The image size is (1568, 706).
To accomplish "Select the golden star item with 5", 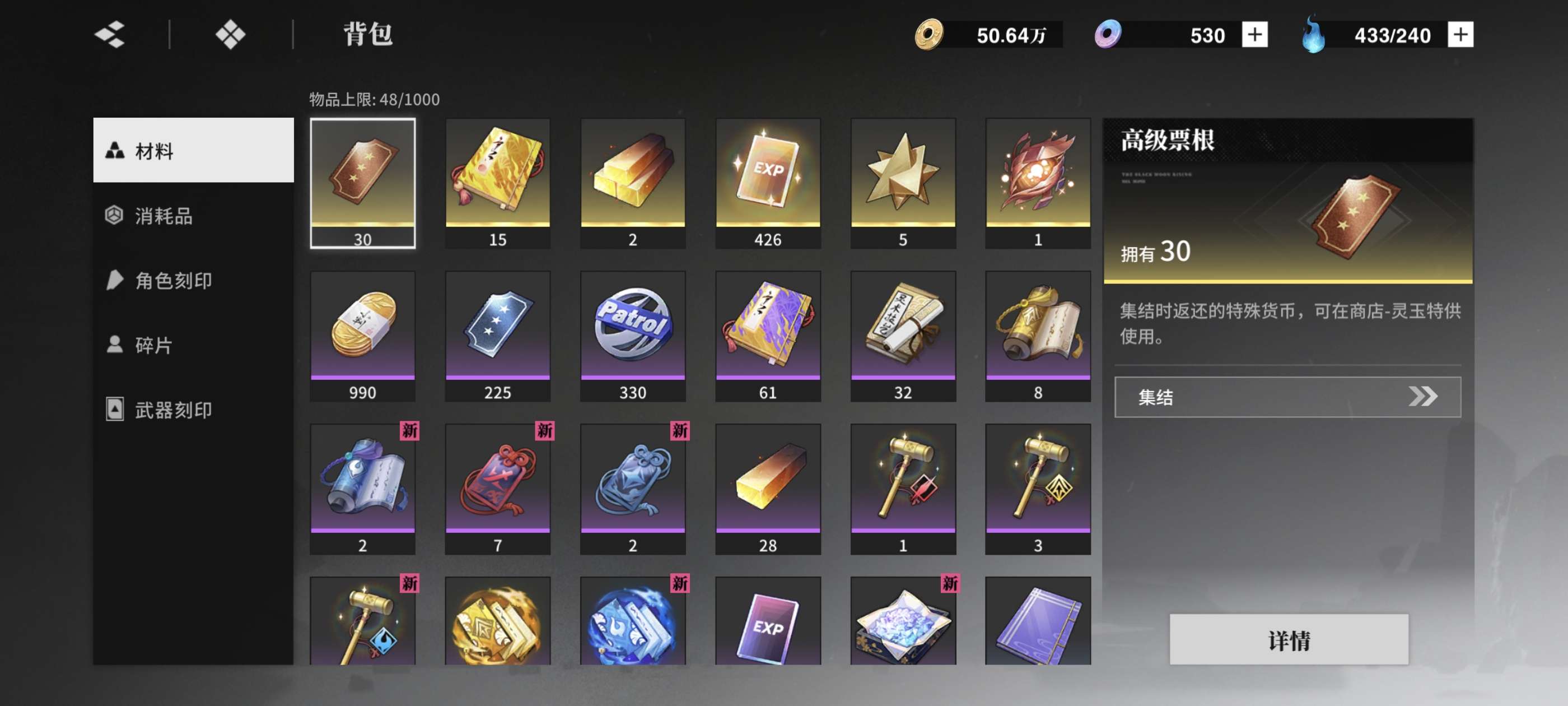I will coord(903,183).
